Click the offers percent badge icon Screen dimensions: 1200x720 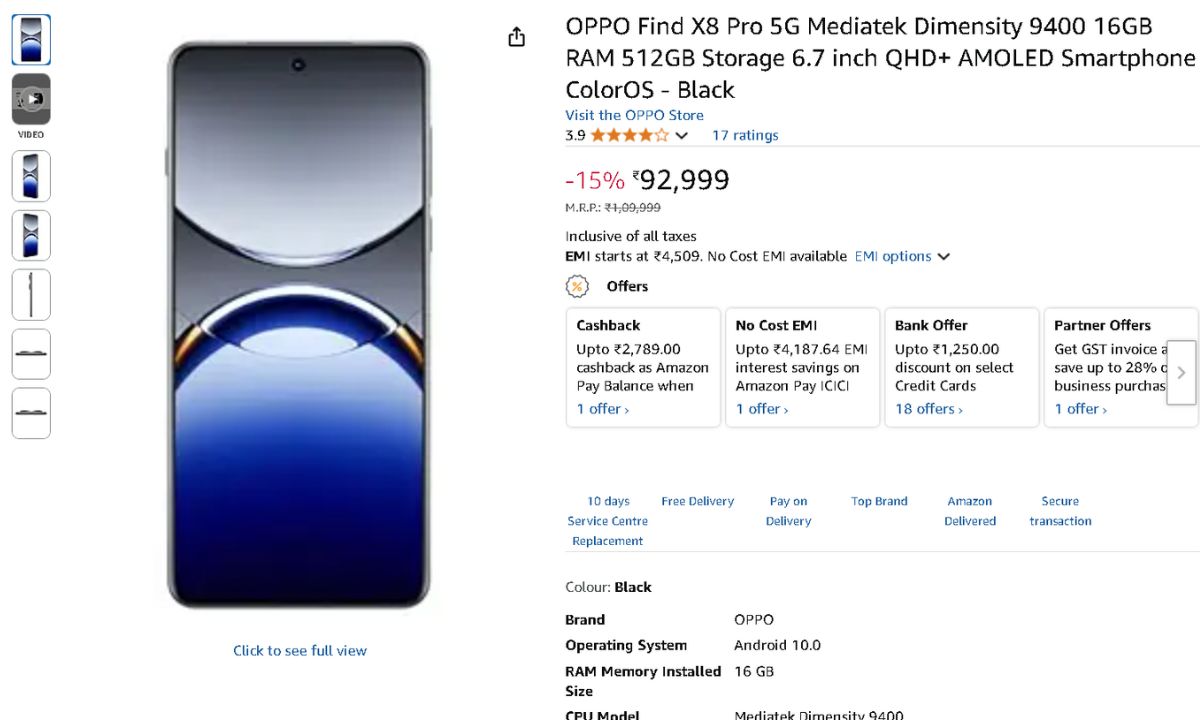click(577, 286)
